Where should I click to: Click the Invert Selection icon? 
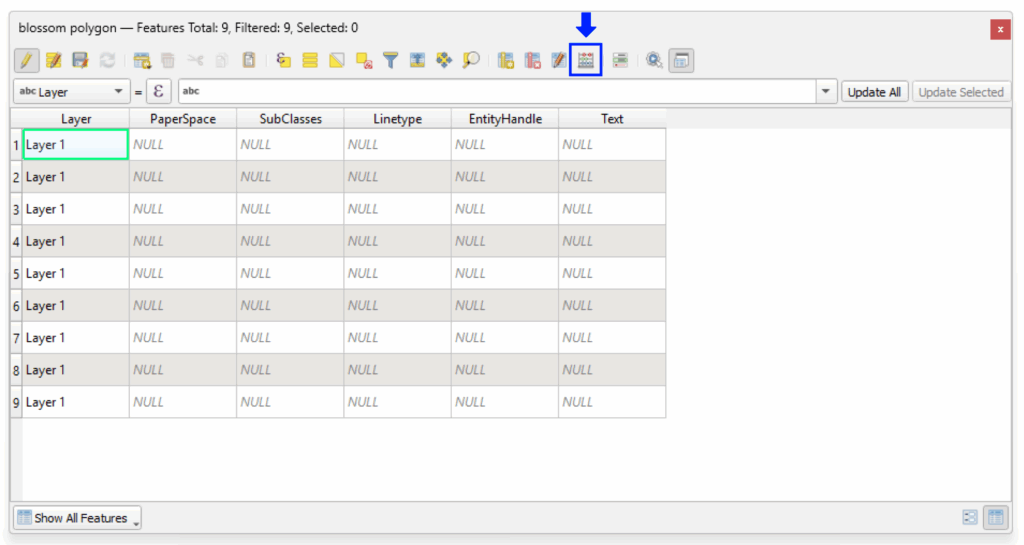coord(337,61)
